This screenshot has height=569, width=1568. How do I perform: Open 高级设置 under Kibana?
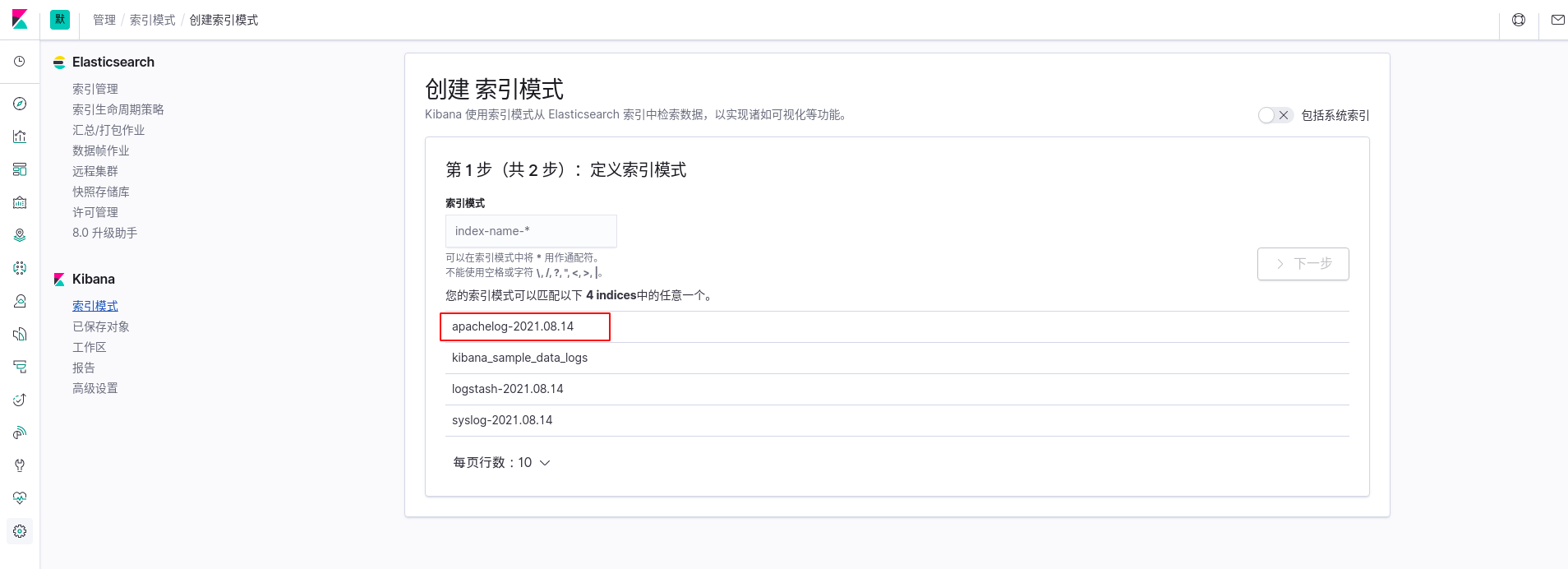tap(95, 388)
